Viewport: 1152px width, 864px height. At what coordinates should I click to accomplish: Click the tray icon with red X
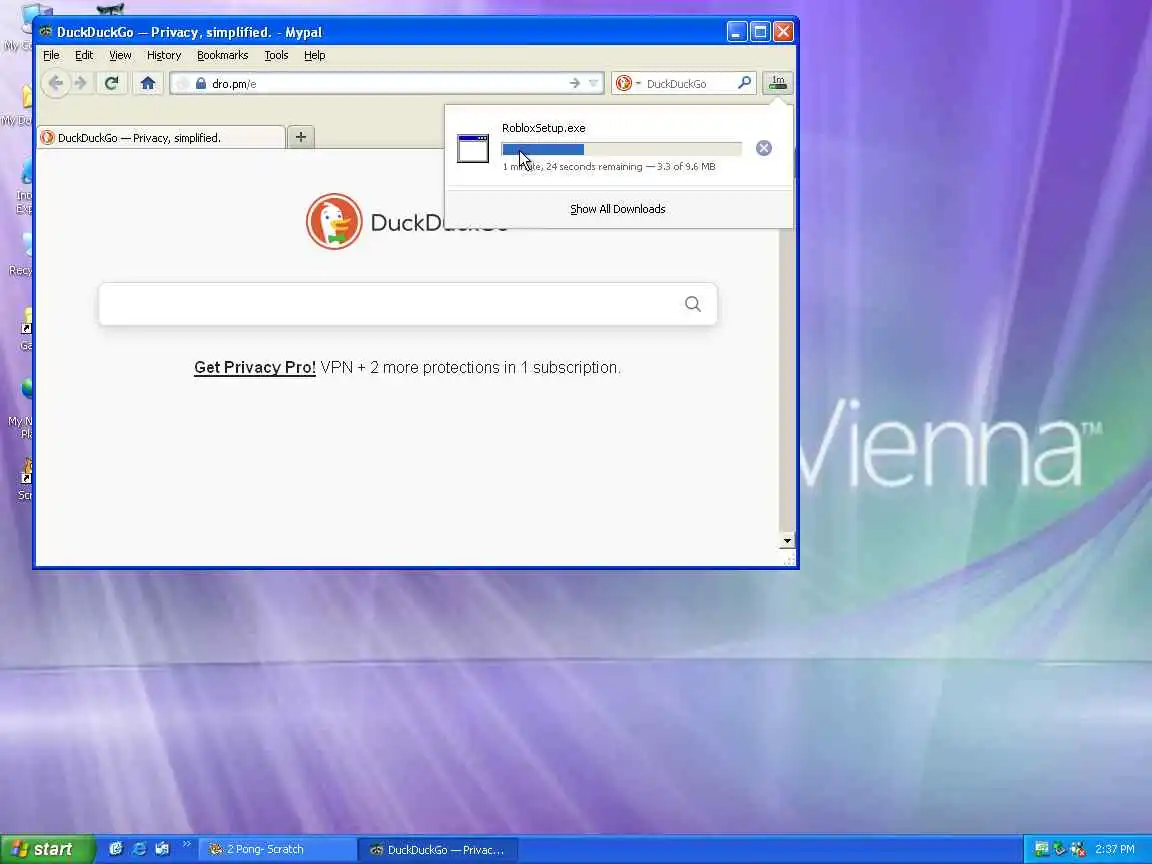(x=1078, y=849)
